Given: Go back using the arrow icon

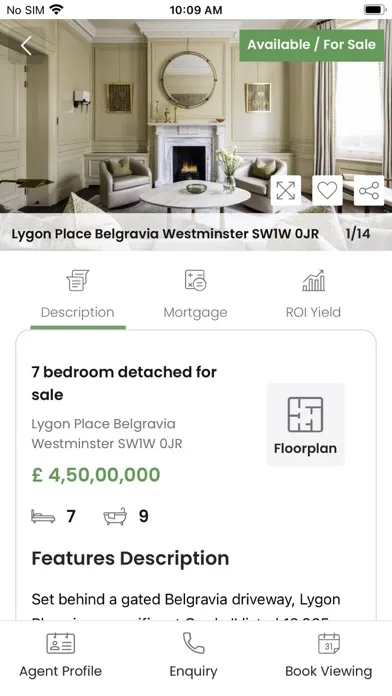Looking at the screenshot, I should pyautogui.click(x=26, y=46).
